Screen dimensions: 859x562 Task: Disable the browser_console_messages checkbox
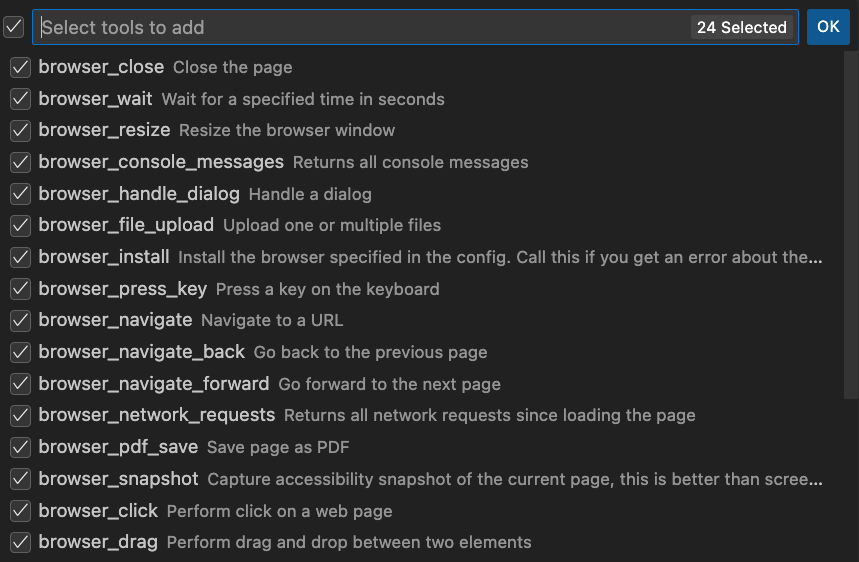tap(20, 162)
